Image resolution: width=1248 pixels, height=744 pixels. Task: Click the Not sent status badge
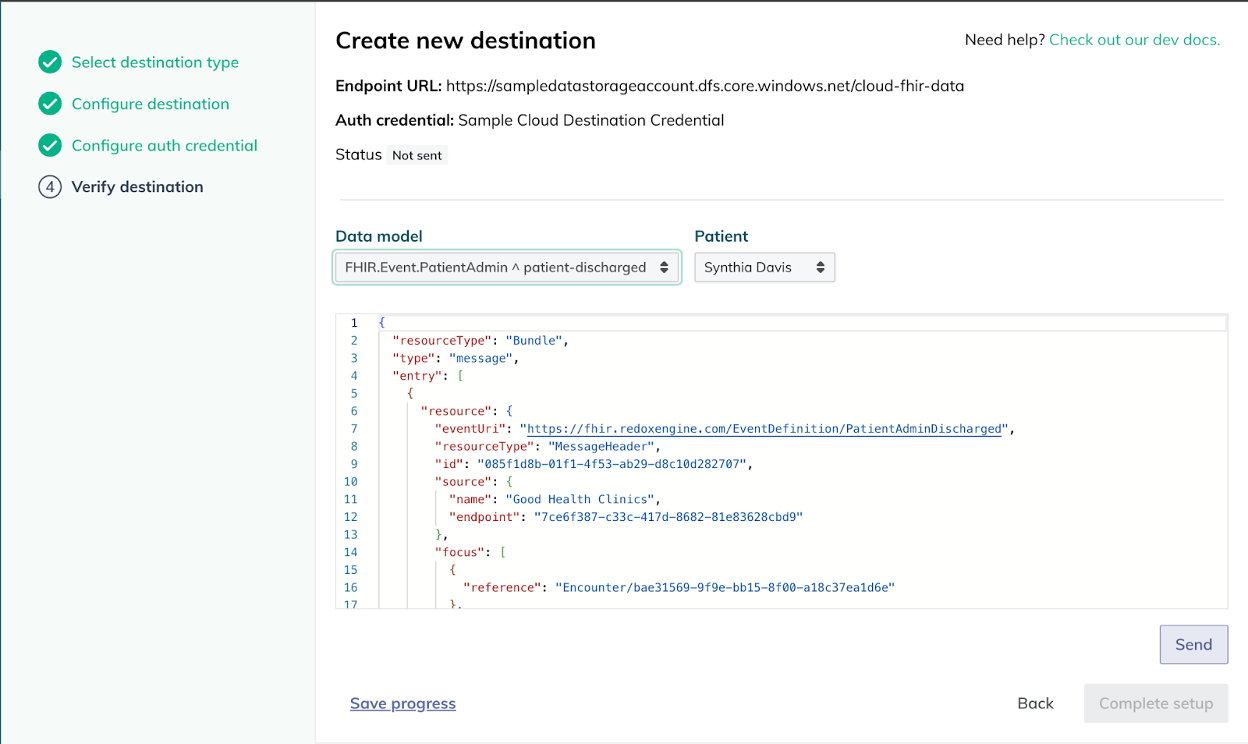click(417, 156)
